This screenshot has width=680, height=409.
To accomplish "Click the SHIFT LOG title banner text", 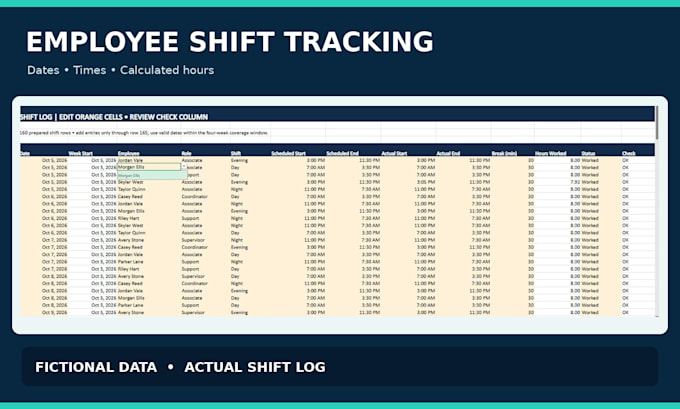I will [x=114, y=117].
